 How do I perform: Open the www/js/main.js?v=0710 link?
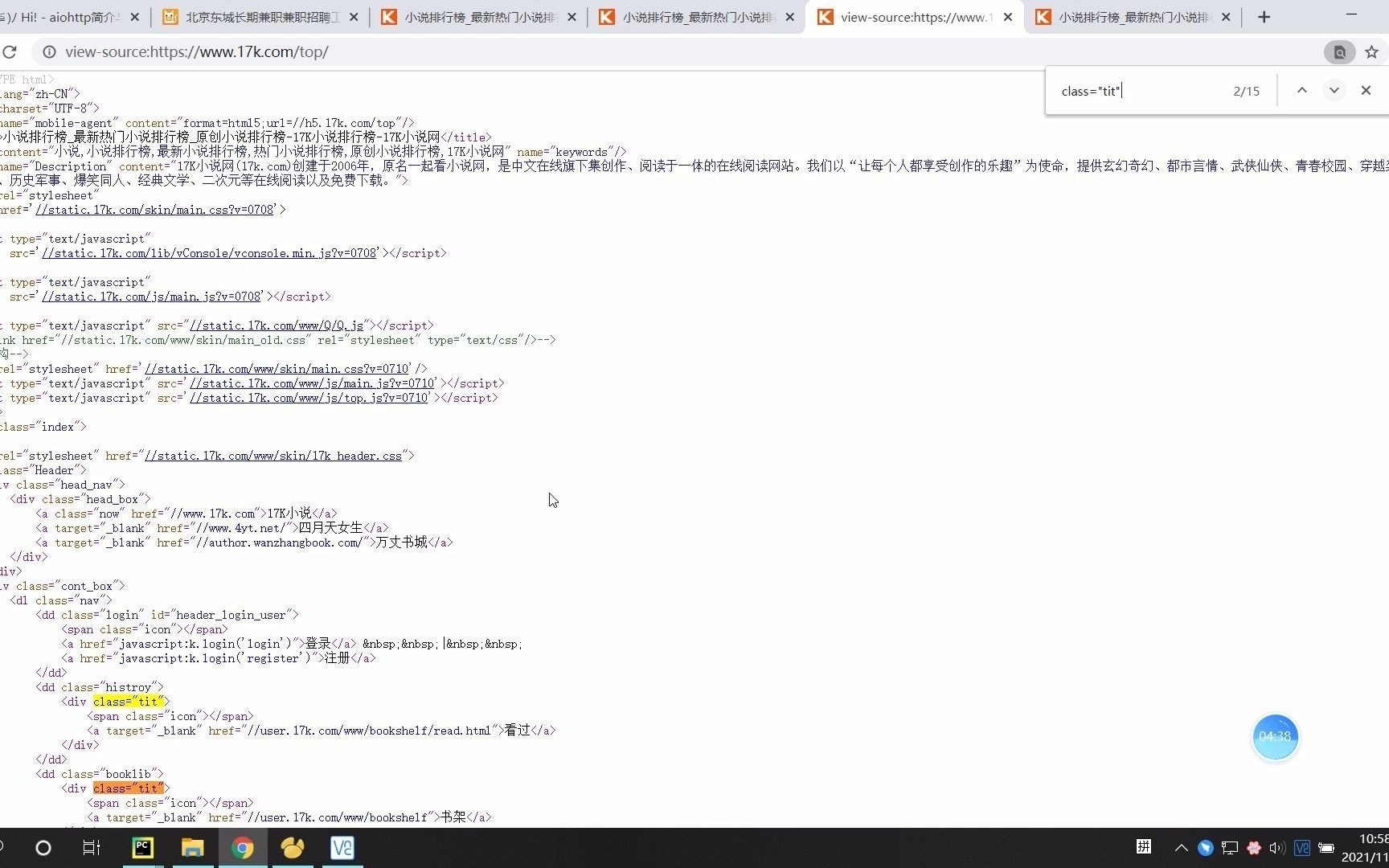pyautogui.click(x=312, y=383)
